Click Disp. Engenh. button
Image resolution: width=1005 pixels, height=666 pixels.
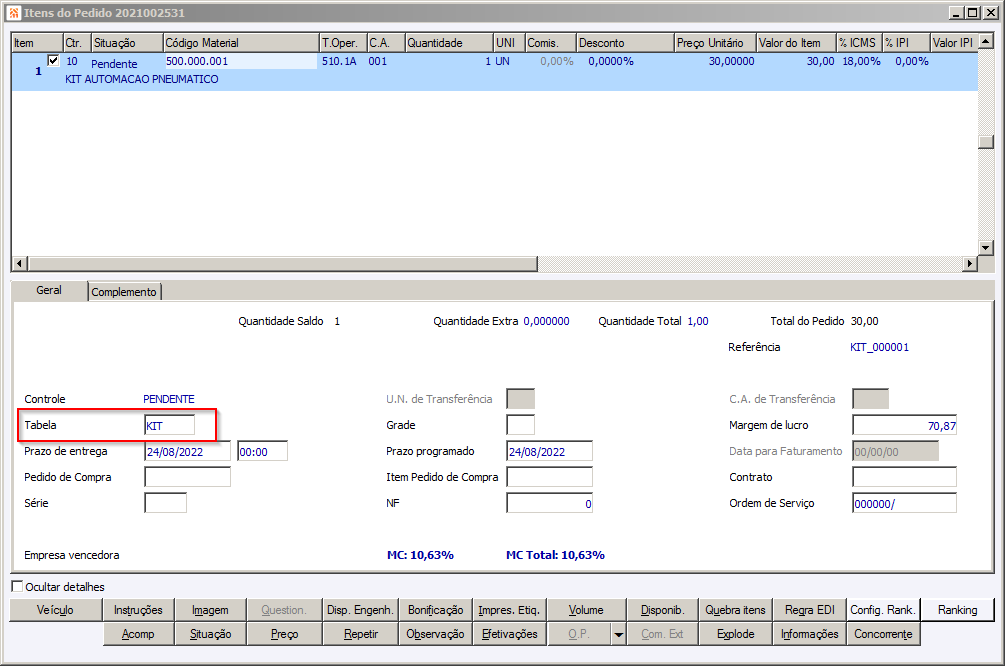[360, 610]
